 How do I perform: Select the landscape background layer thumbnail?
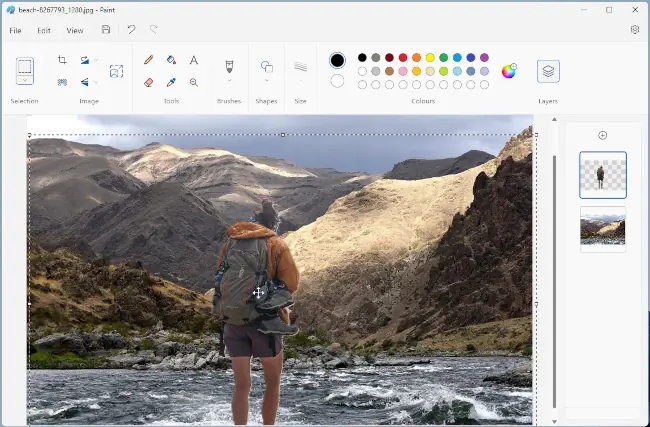[x=603, y=229]
